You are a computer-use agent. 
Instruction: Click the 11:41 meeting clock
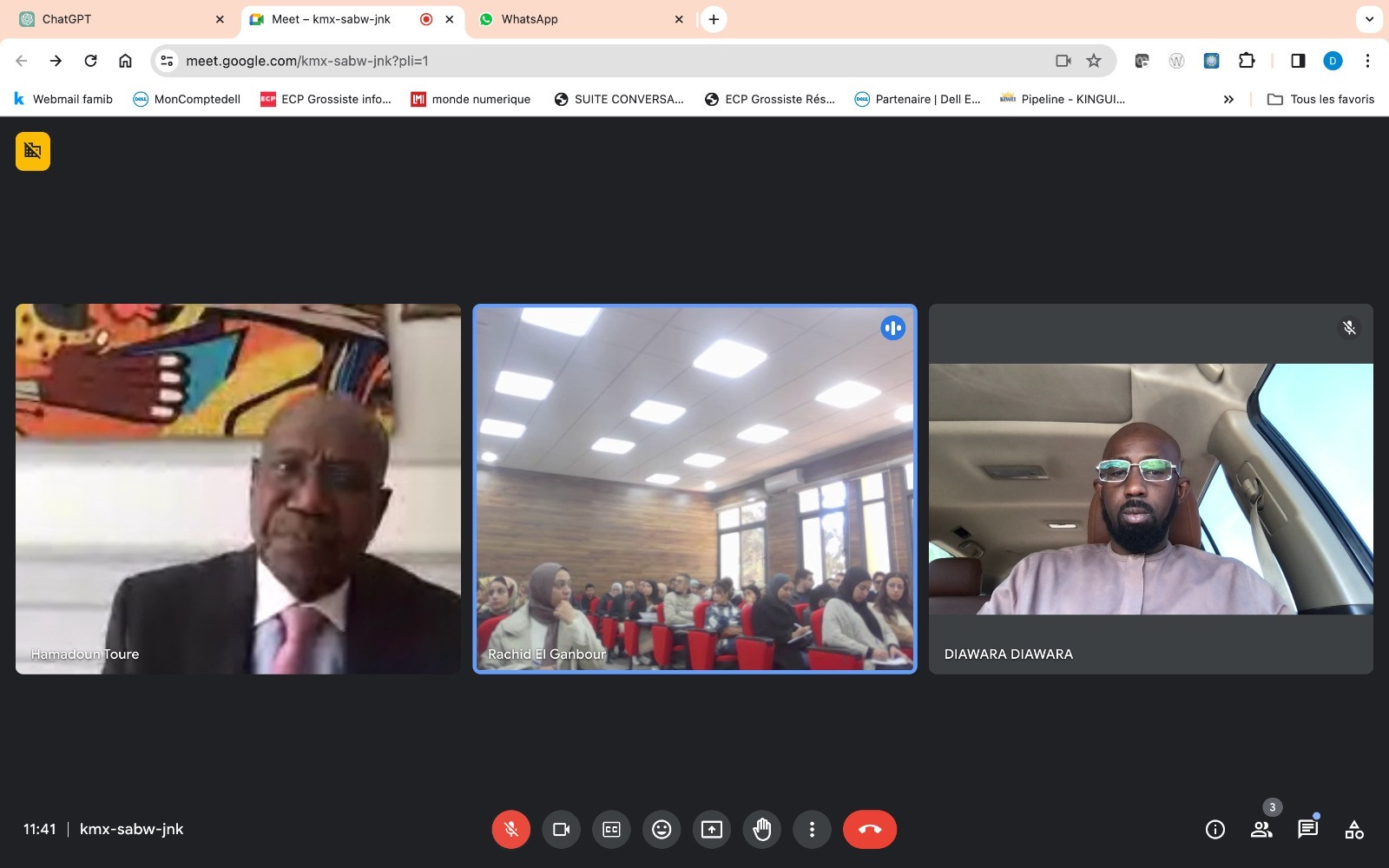(x=39, y=829)
